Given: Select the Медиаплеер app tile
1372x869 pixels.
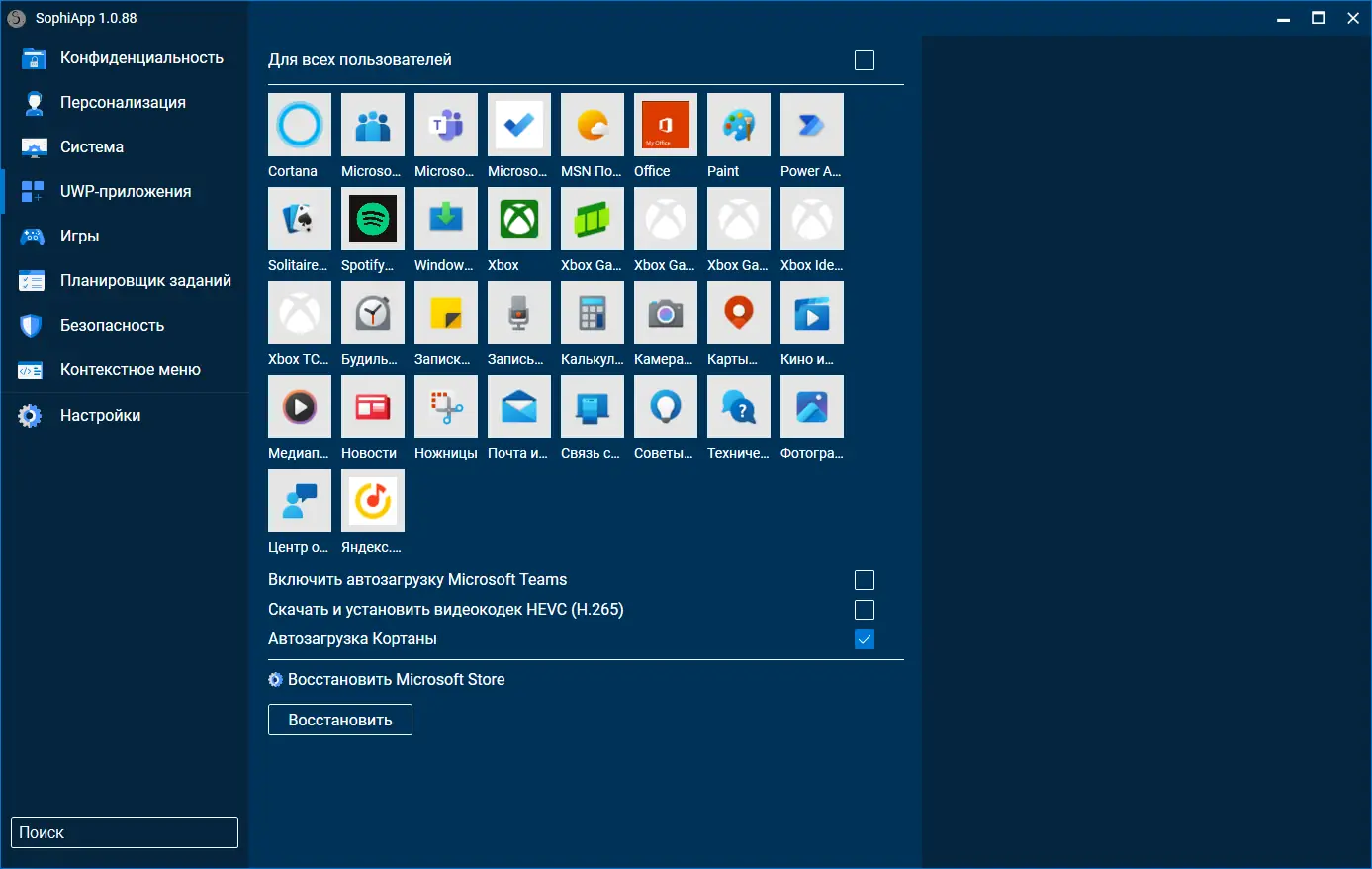Looking at the screenshot, I should (x=300, y=407).
